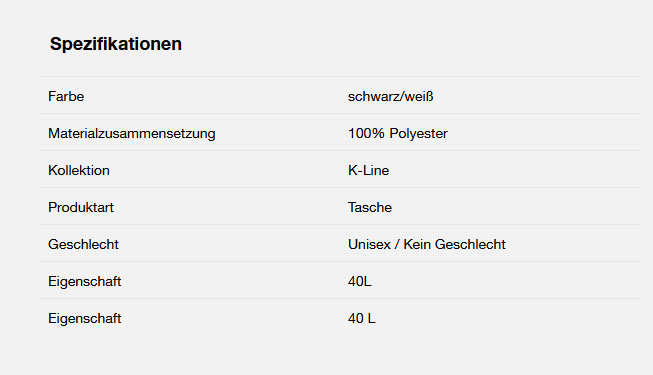Image resolution: width=653 pixels, height=375 pixels.
Task: Select the Kollektion label
Action: 79,170
